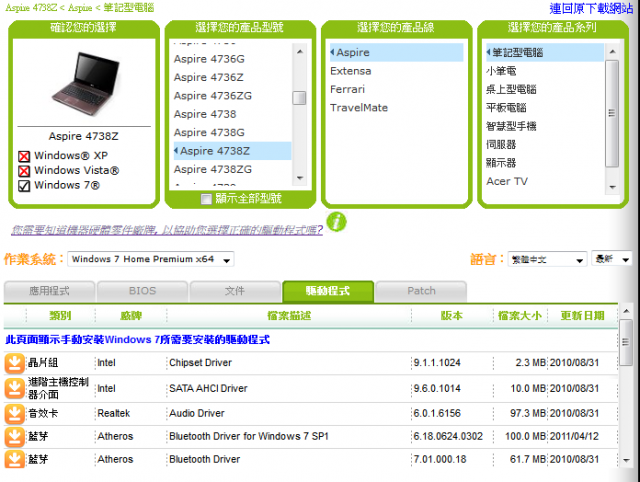Choose TravelMate product line

pos(359,108)
